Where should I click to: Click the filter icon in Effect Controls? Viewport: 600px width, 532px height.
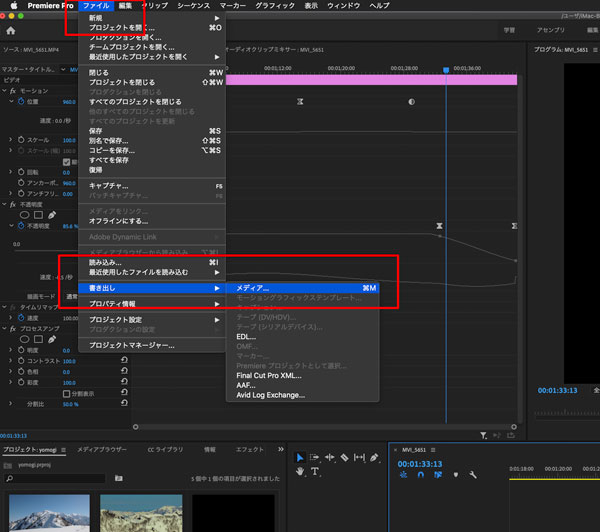484,436
